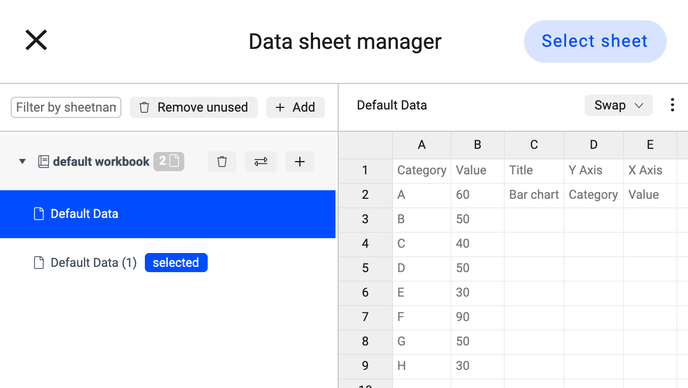Select column D header
This screenshot has width=688, height=388.
593,145
